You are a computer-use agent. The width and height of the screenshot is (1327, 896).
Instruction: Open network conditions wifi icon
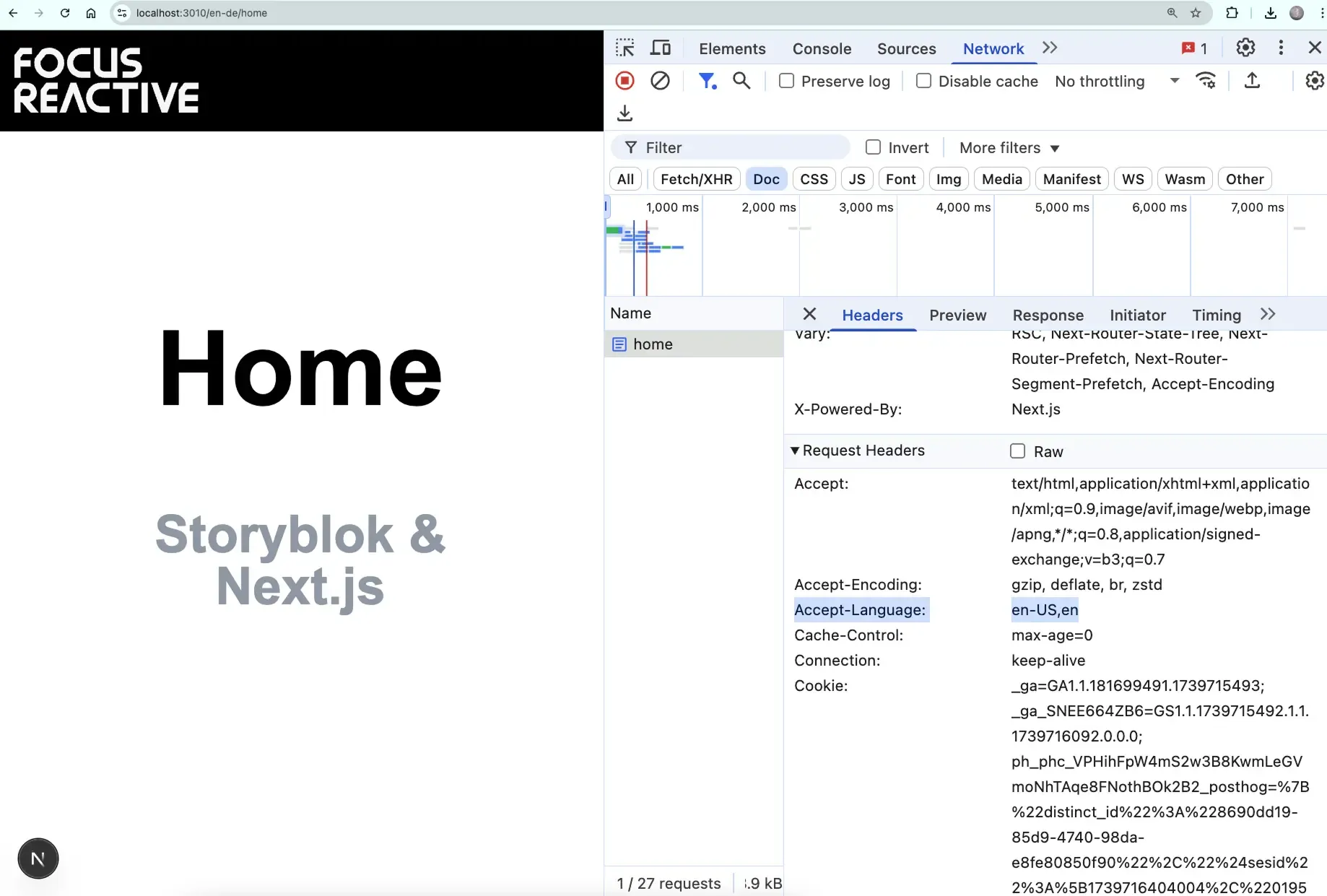click(x=1206, y=81)
